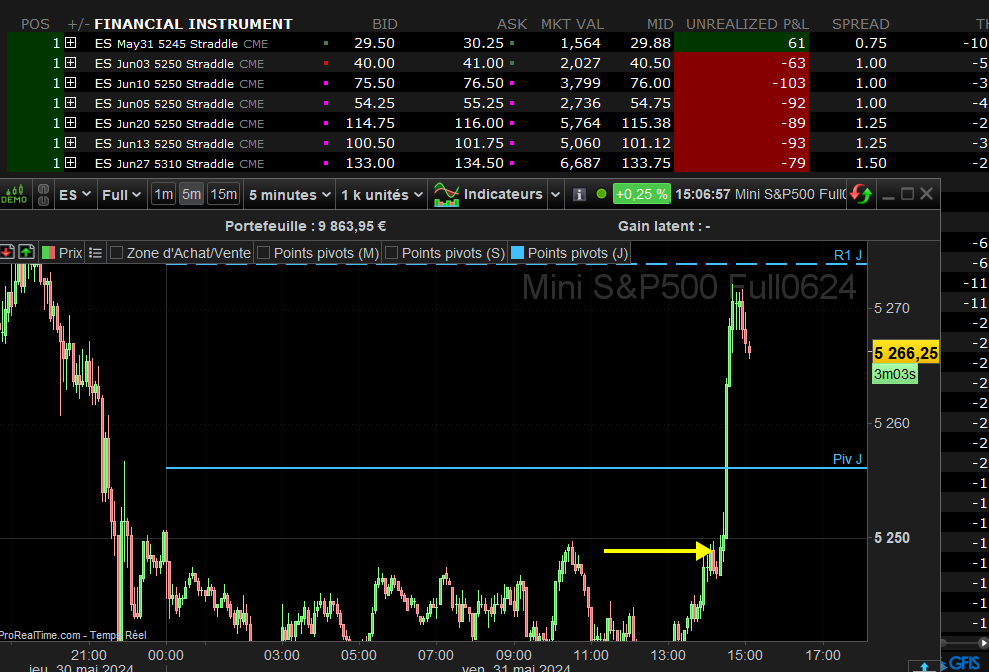989x672 pixels.
Task: Expand the ES Jun20 5250 Straddle row
Action: pyautogui.click(x=71, y=123)
